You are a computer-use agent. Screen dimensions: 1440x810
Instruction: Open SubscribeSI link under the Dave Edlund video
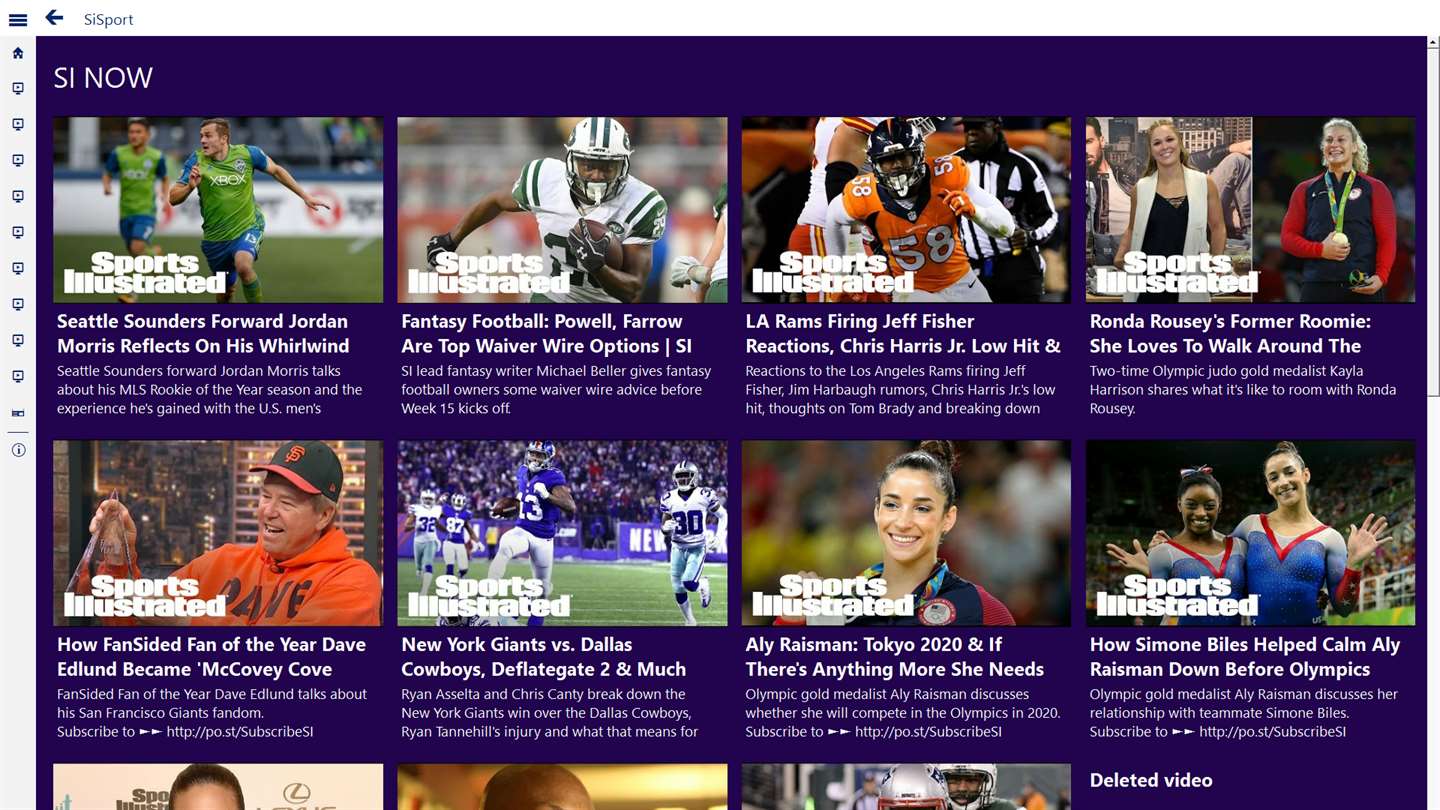(x=240, y=732)
